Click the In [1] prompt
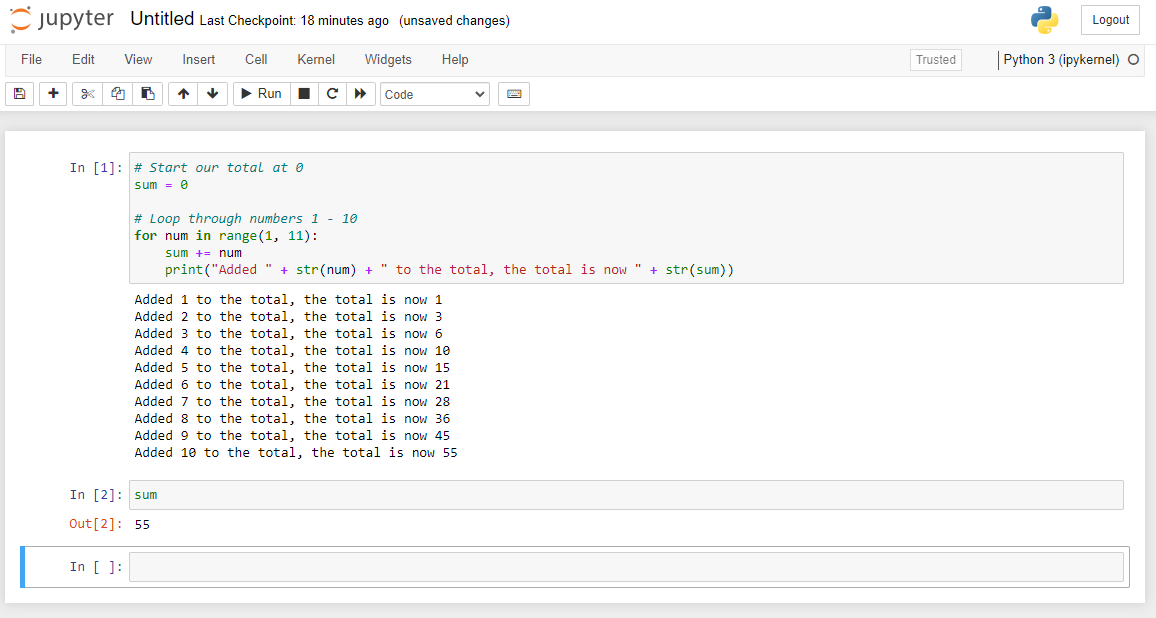This screenshot has height=618, width=1156. pyautogui.click(x=96, y=168)
